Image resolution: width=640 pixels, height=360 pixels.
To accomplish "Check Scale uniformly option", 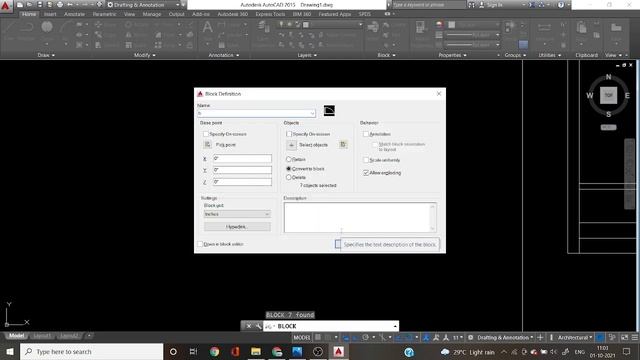I will [366, 160].
